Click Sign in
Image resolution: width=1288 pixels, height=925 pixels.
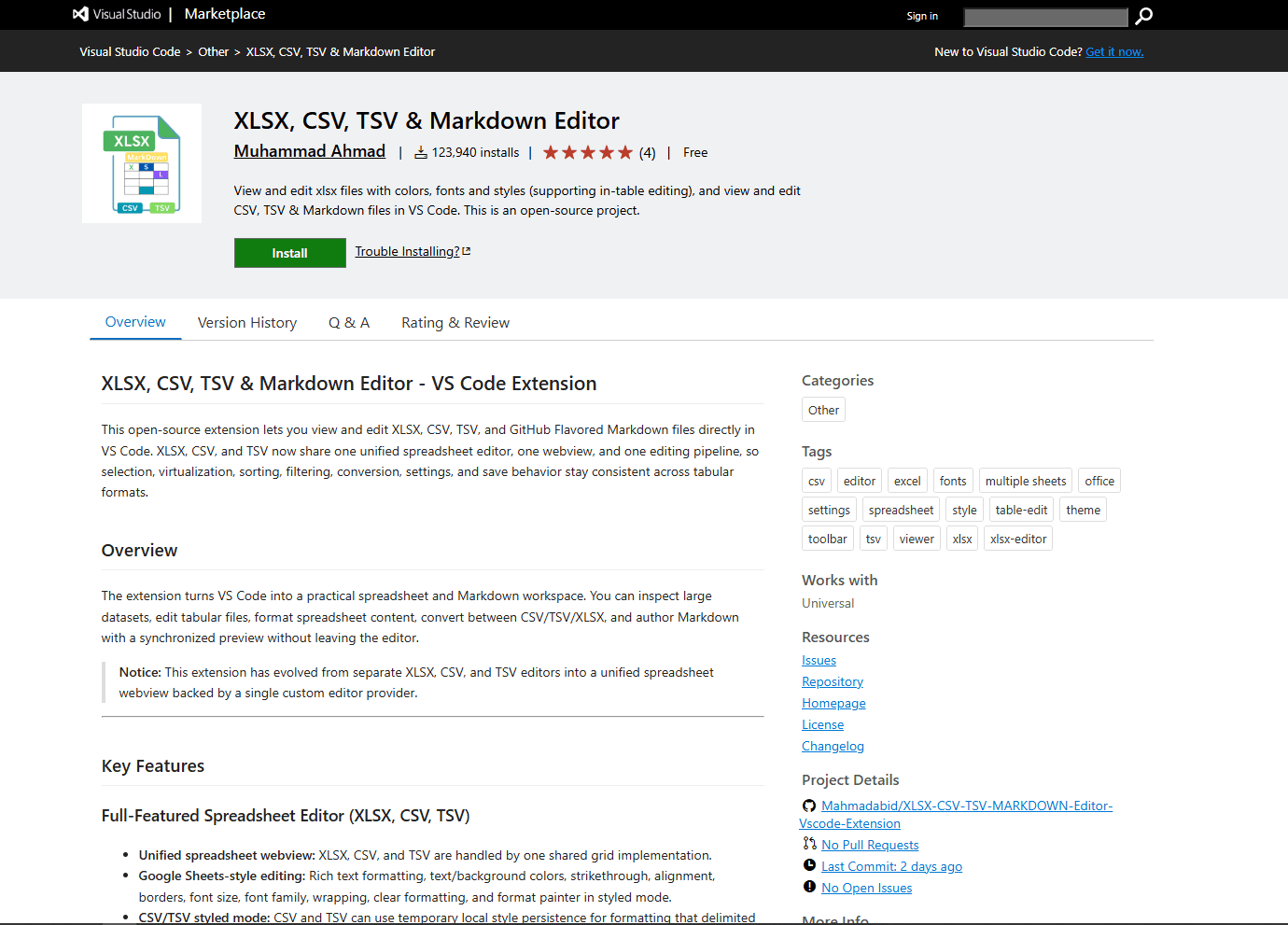[922, 16]
